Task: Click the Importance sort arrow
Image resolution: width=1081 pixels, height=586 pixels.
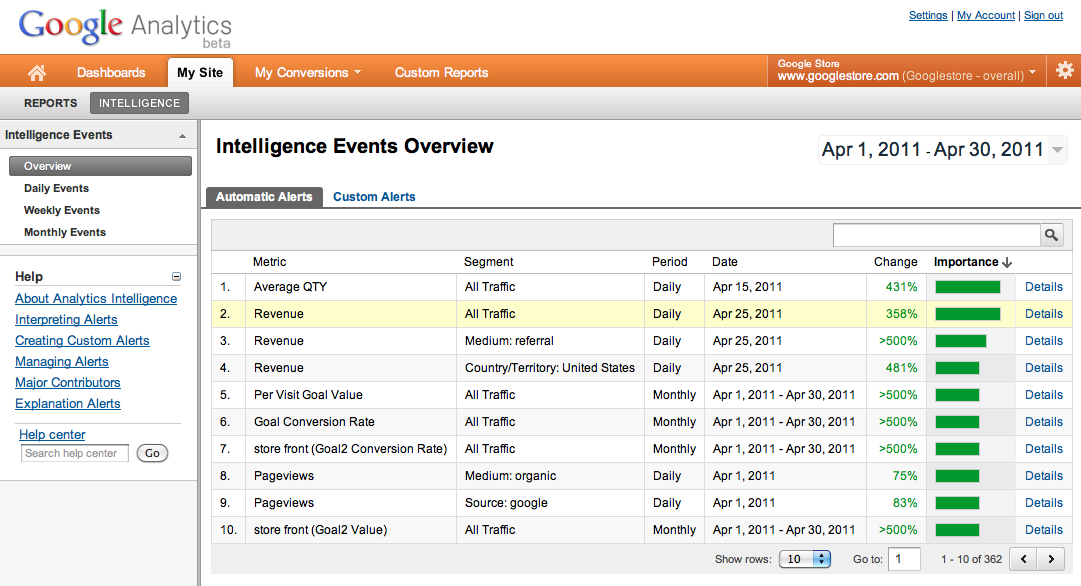Action: coord(1007,262)
